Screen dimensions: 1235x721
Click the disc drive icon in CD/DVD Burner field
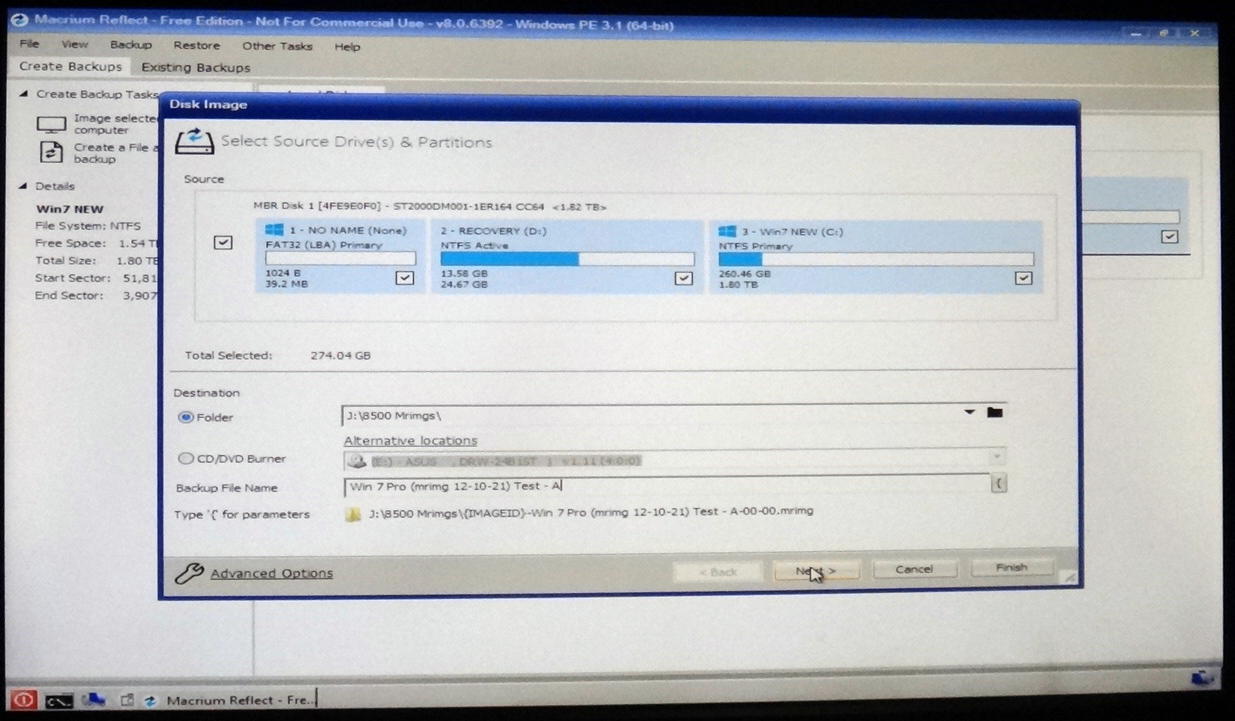(x=357, y=461)
